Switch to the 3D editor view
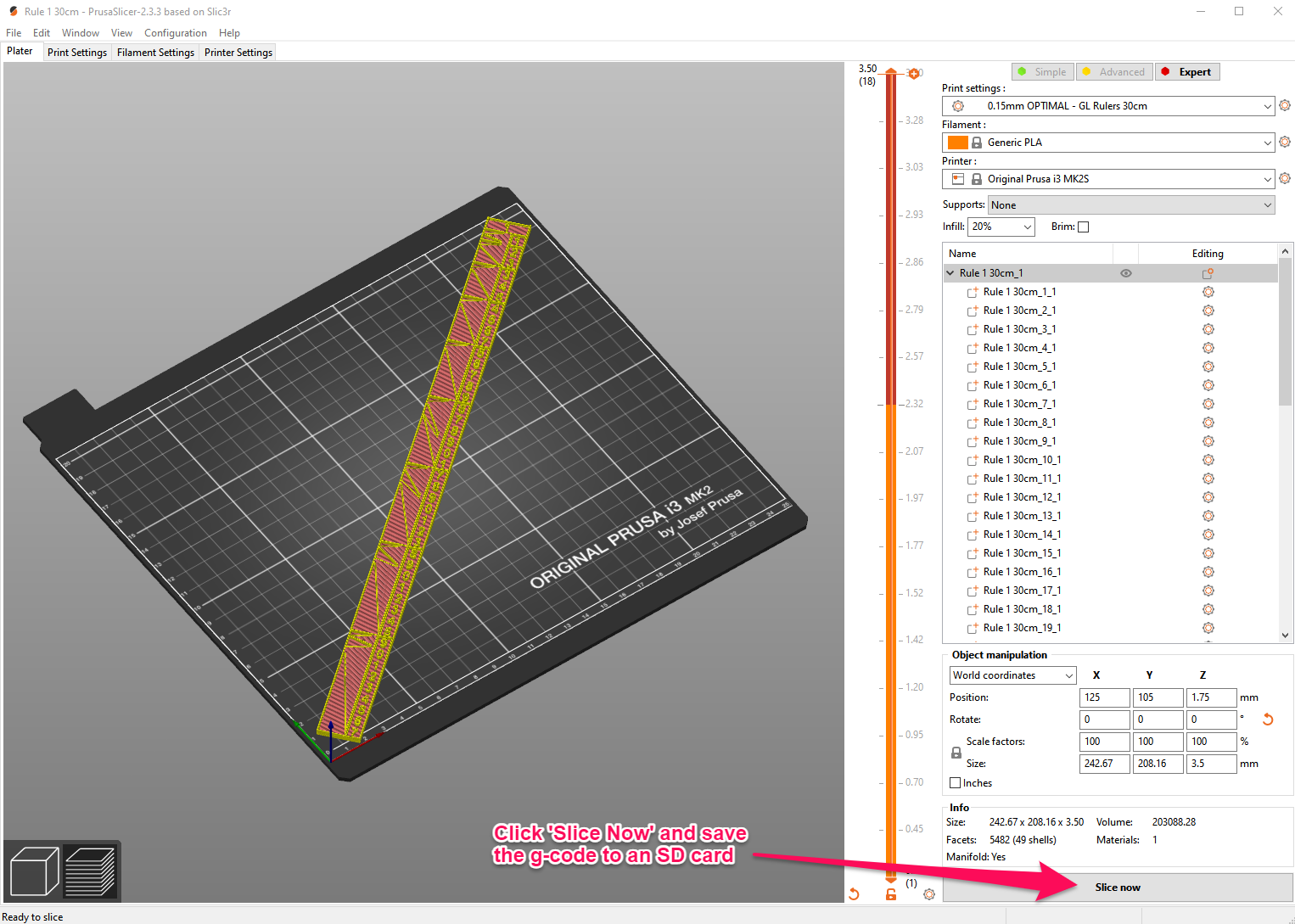The width and height of the screenshot is (1295, 924). pos(35,871)
